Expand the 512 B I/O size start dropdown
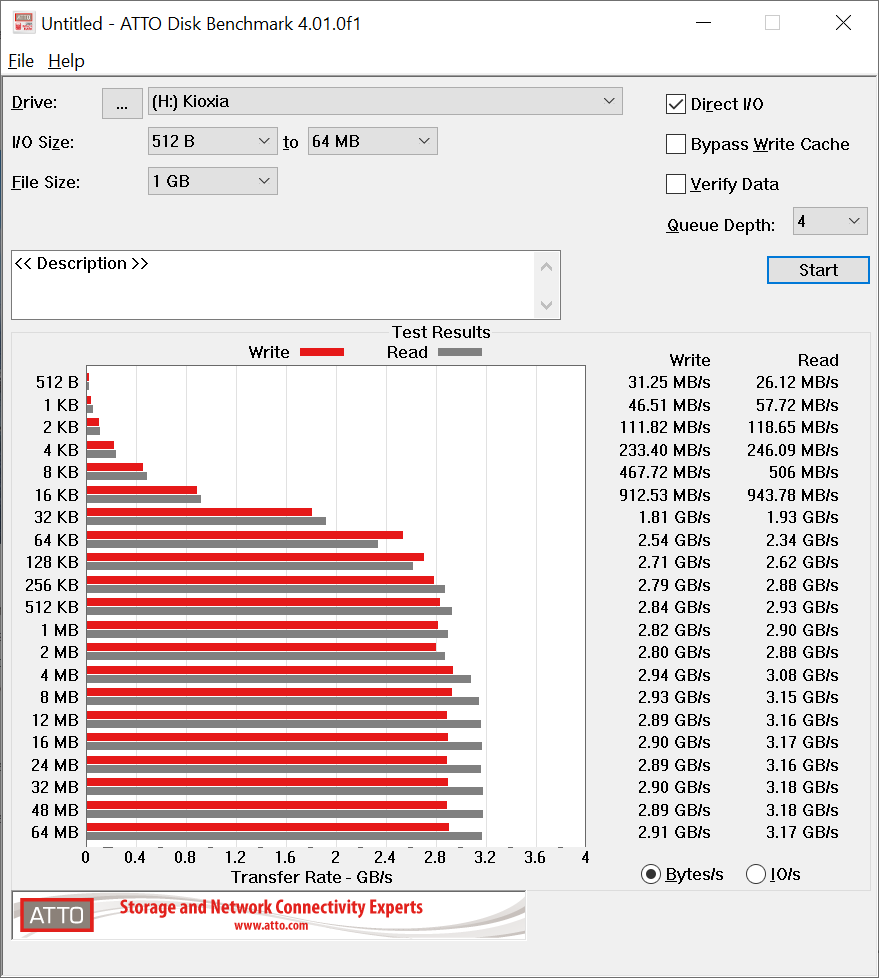The image size is (879, 978). point(212,142)
